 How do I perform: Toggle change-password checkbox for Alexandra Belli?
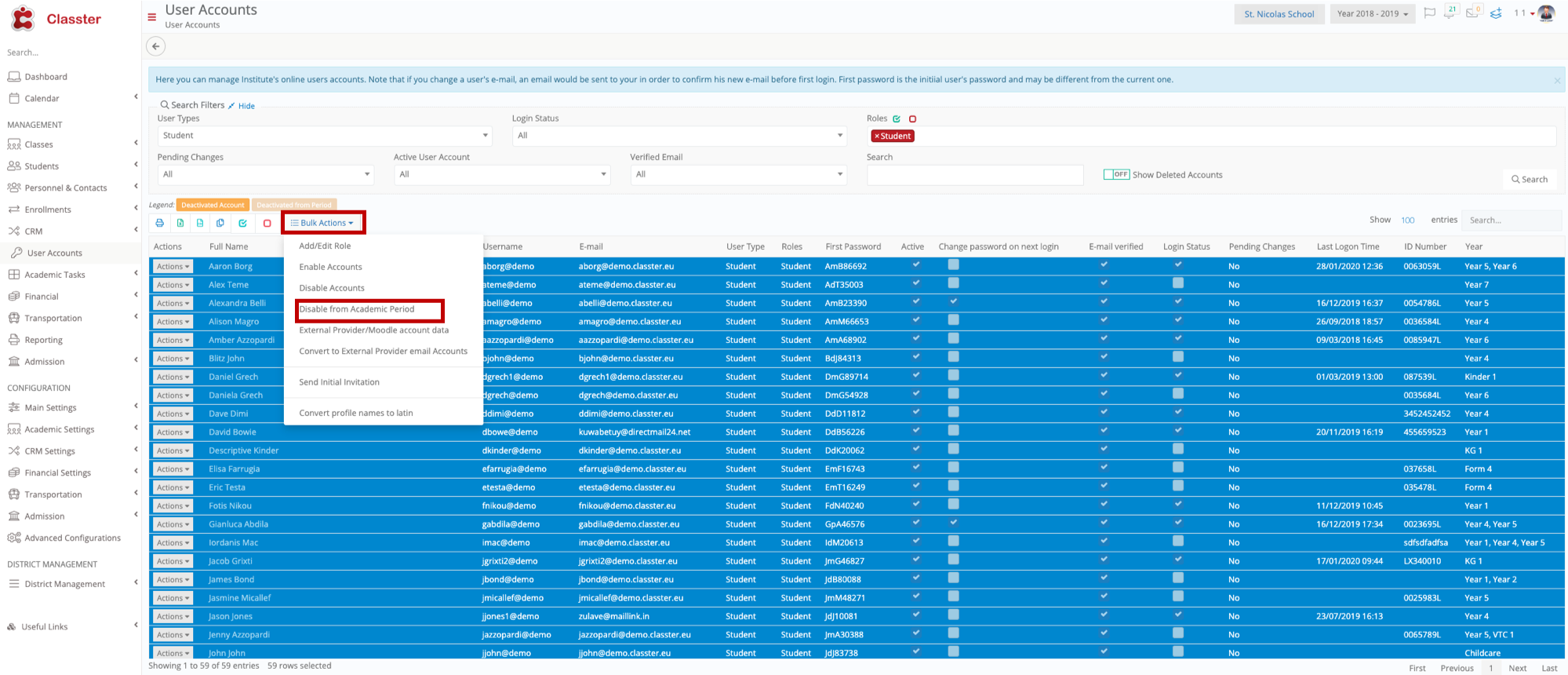(x=953, y=301)
